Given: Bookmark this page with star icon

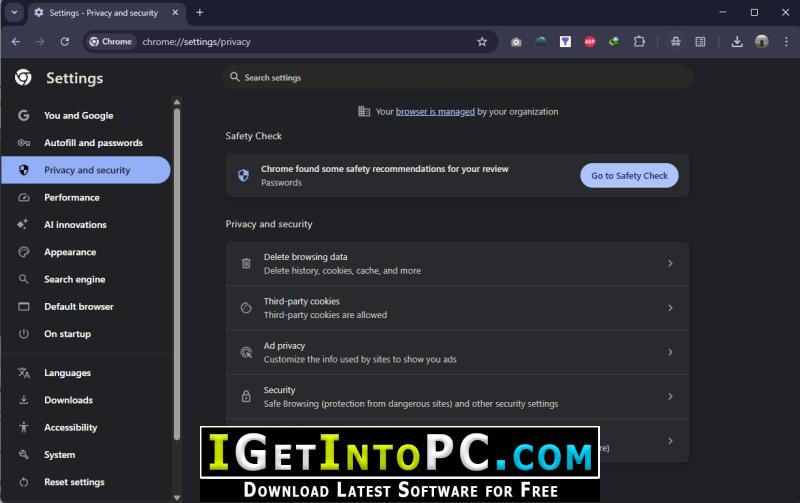Looking at the screenshot, I should [482, 42].
